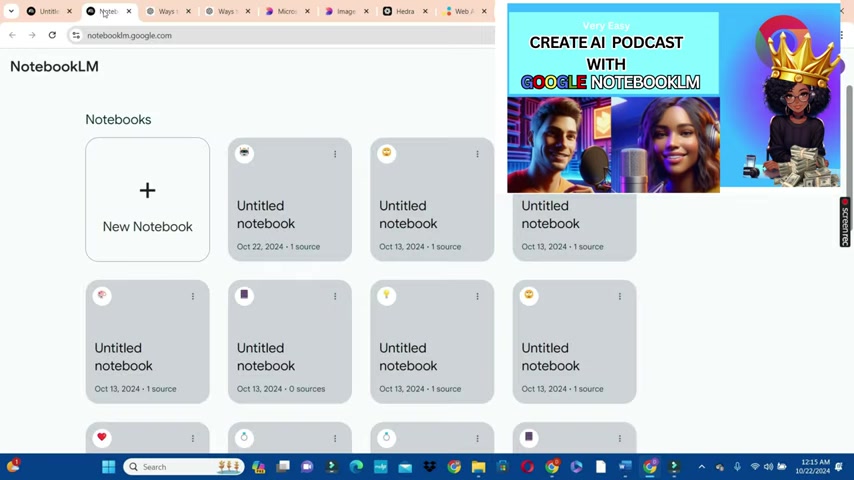
Task: Open Task View from taskbar
Action: [x=283, y=467]
